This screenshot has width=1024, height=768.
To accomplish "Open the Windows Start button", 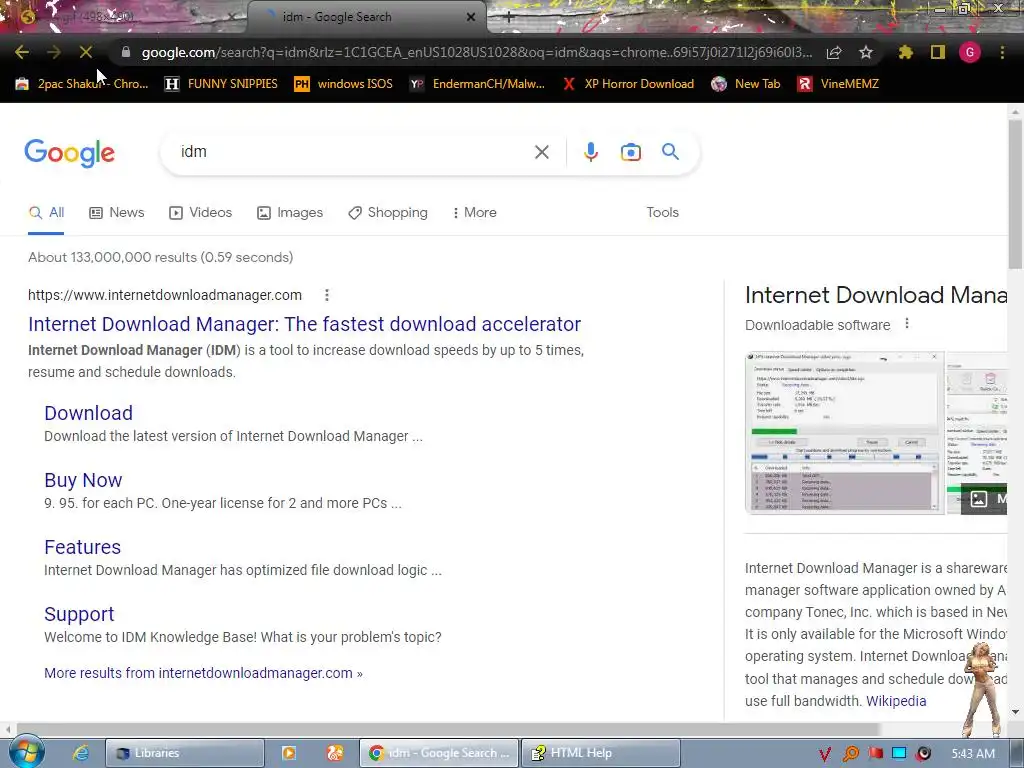I will point(26,753).
